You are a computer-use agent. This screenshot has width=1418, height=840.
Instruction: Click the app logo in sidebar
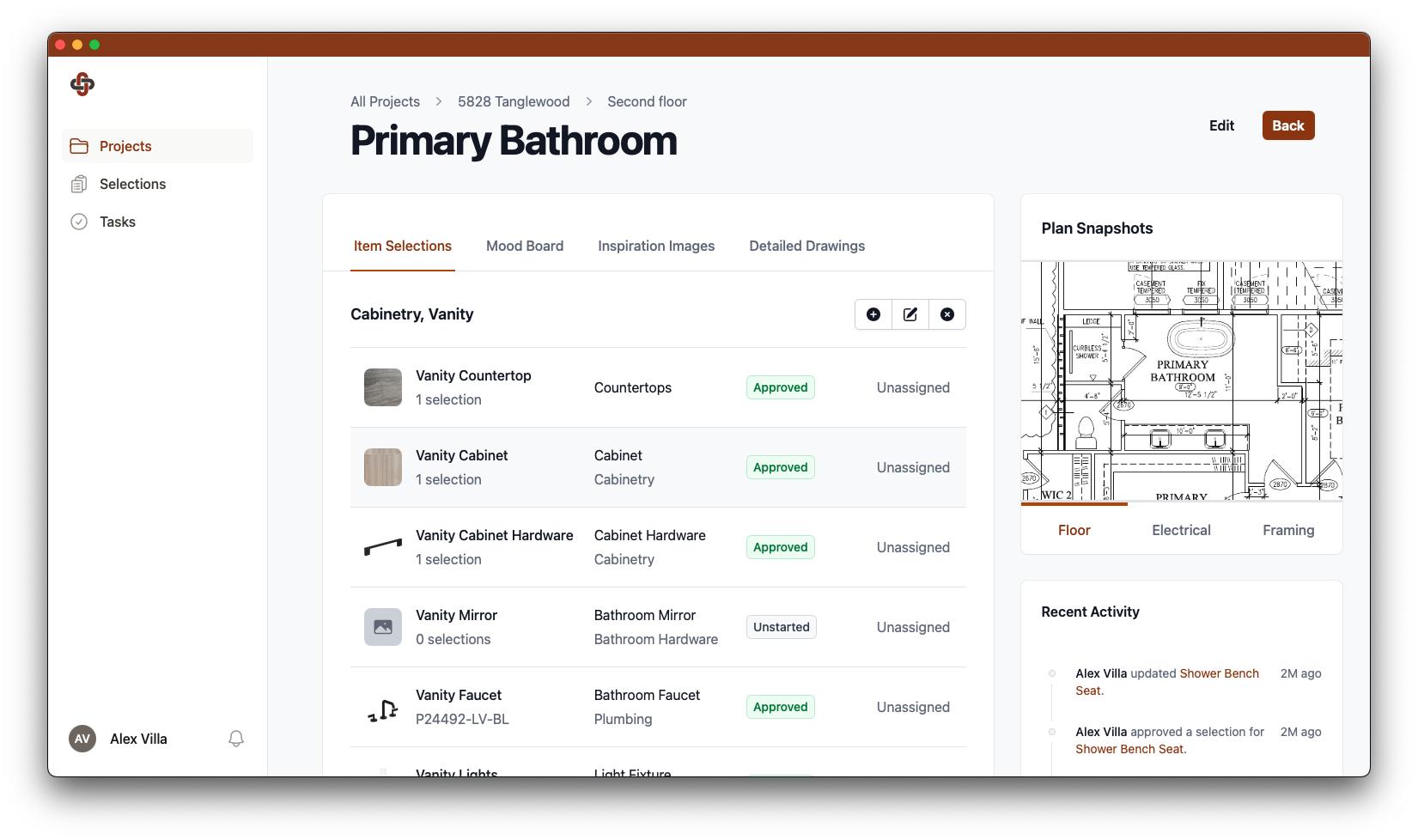pos(82,84)
